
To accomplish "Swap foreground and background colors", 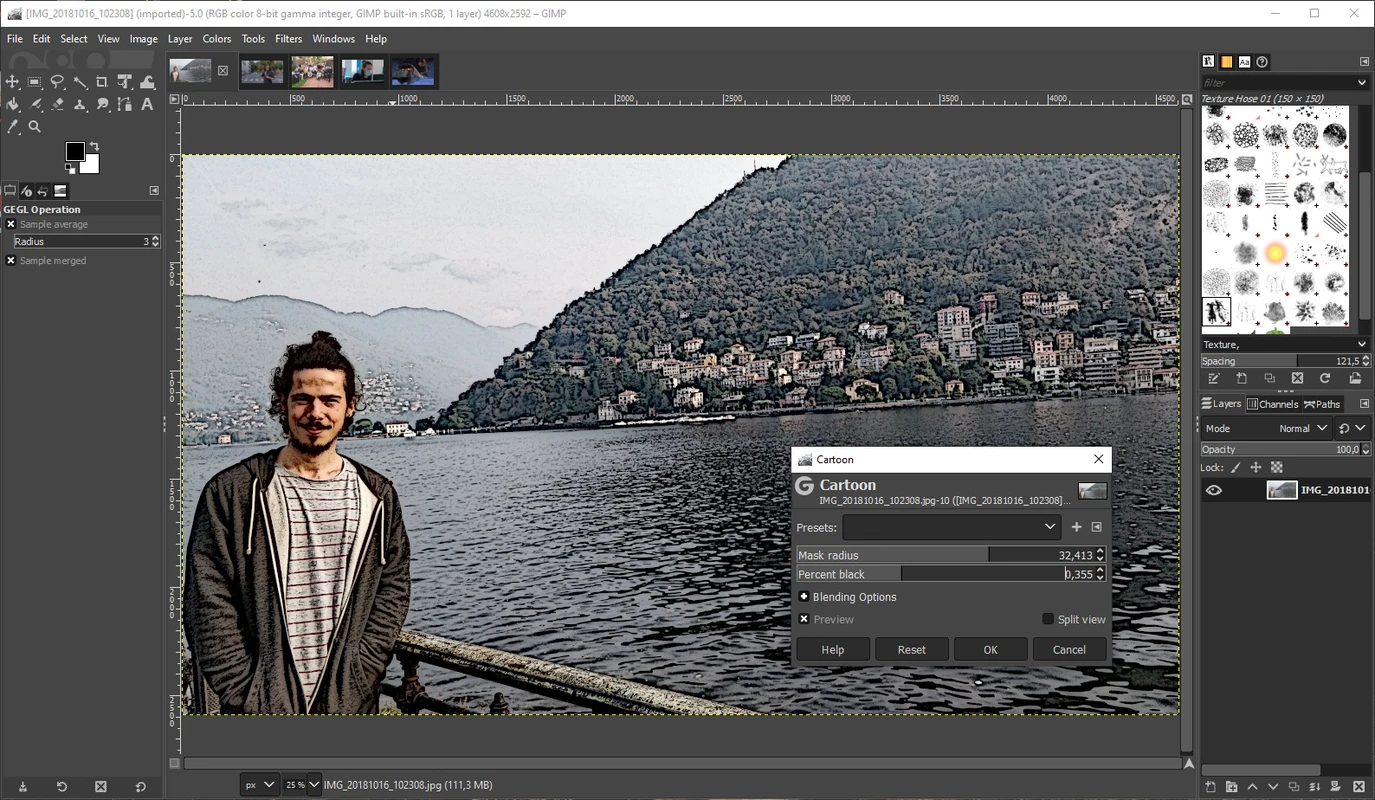I will click(x=94, y=146).
